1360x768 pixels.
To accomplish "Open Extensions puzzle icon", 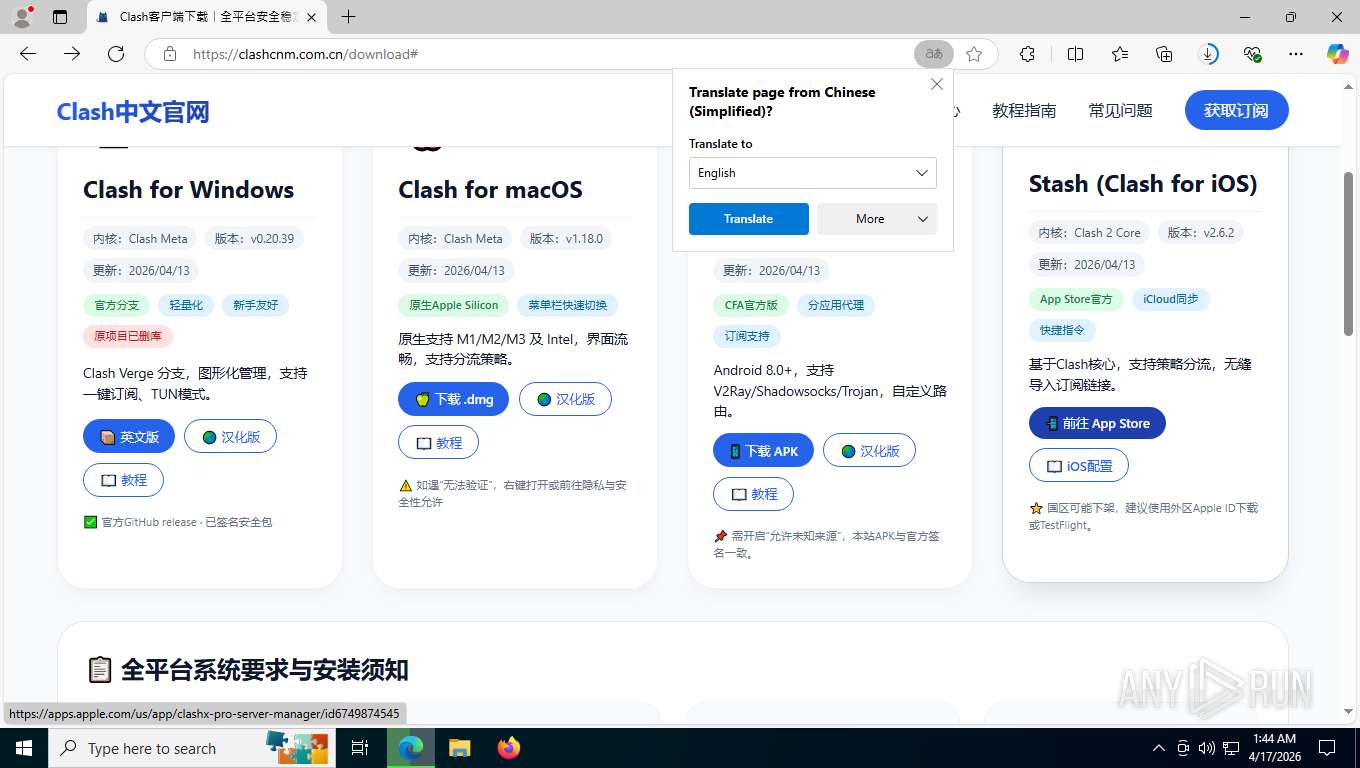I will click(1027, 54).
